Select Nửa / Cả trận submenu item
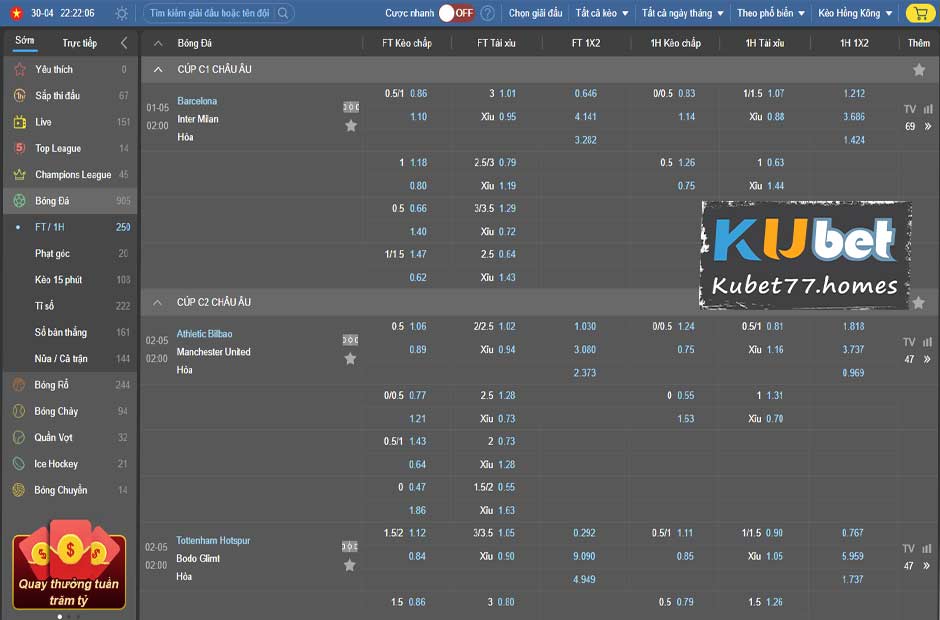The image size is (940, 620). point(70,359)
